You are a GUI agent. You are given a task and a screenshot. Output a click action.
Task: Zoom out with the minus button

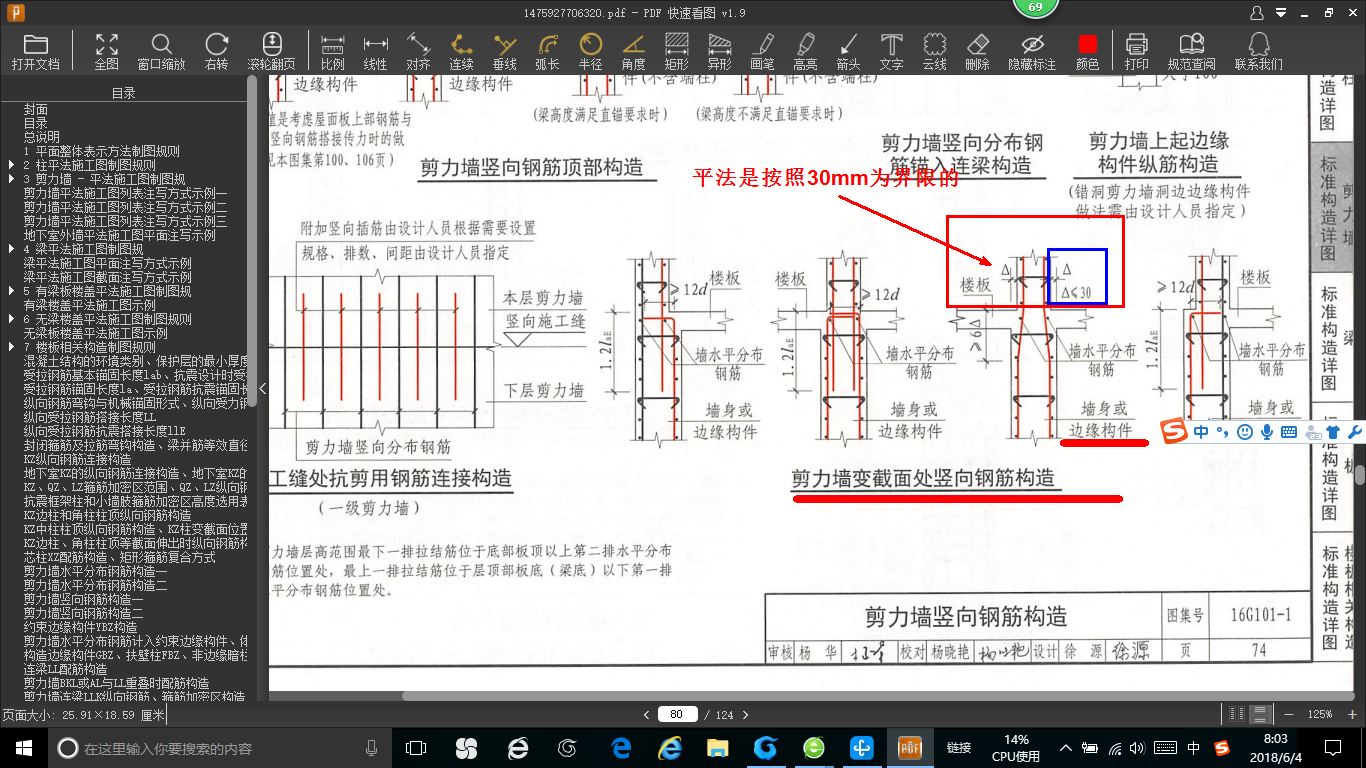[x=1289, y=714]
